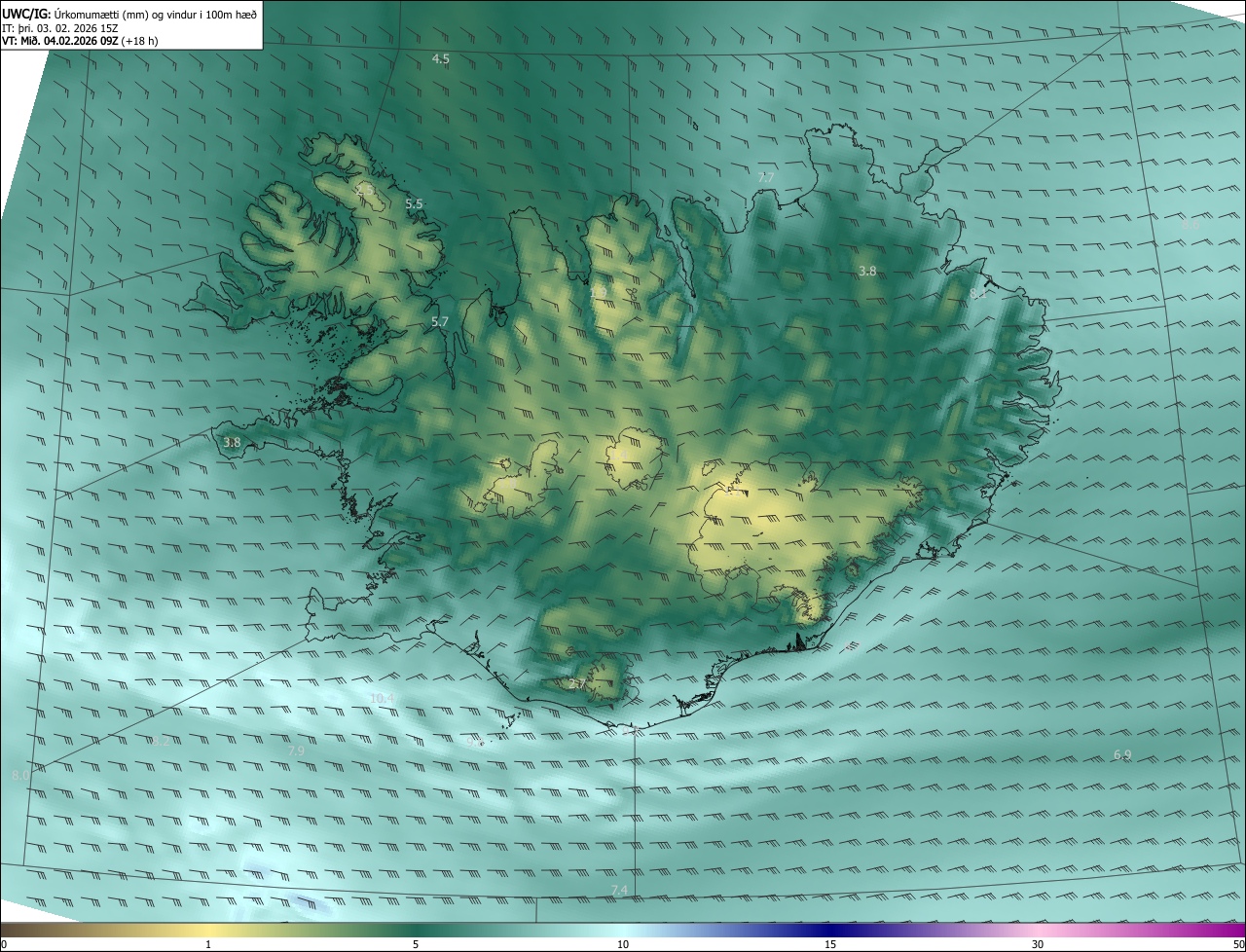Click the 8.1 value label in east Iceland
Image resolution: width=1246 pixels, height=952 pixels.
click(x=977, y=293)
